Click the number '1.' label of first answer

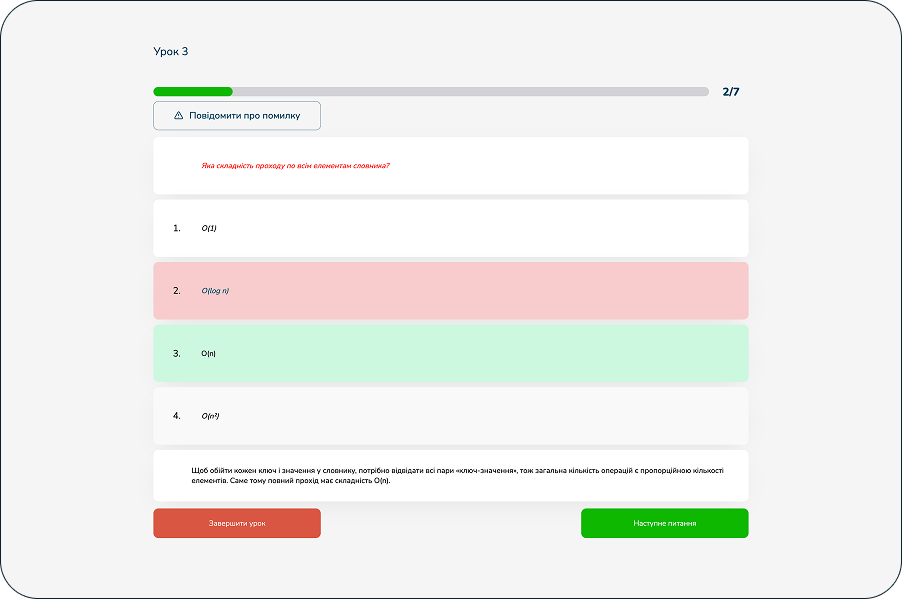(x=177, y=228)
